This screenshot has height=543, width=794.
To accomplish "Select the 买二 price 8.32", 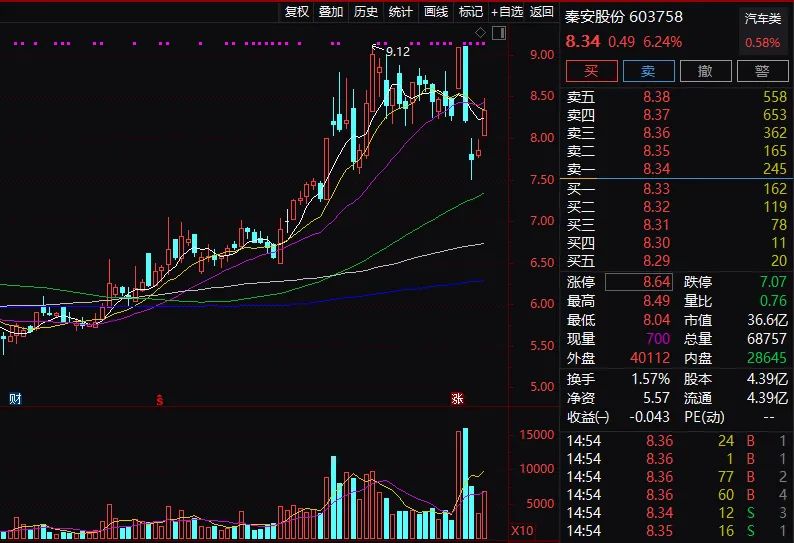I will coord(656,207).
